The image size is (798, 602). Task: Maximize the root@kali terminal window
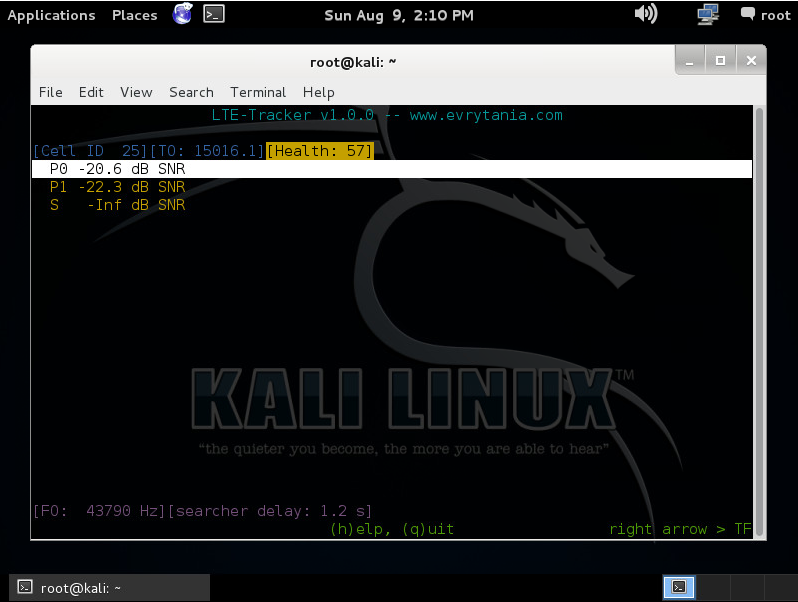pos(720,61)
